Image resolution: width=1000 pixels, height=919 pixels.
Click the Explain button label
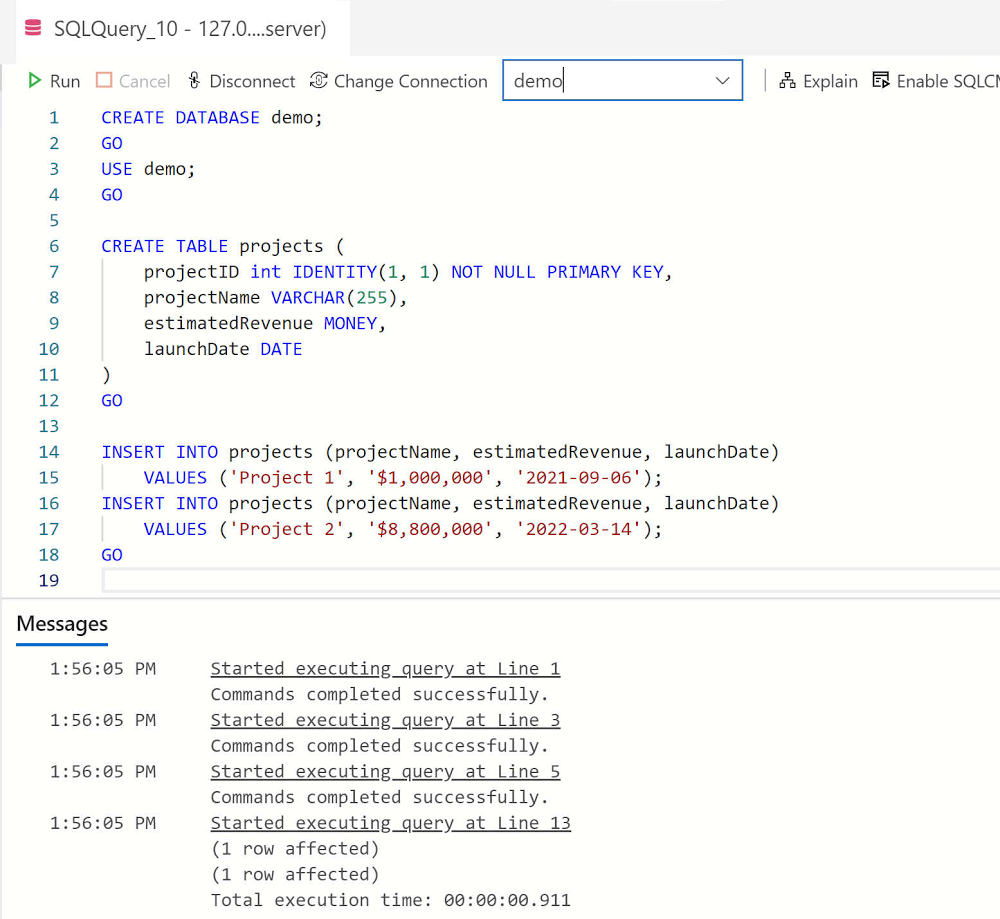pos(830,82)
